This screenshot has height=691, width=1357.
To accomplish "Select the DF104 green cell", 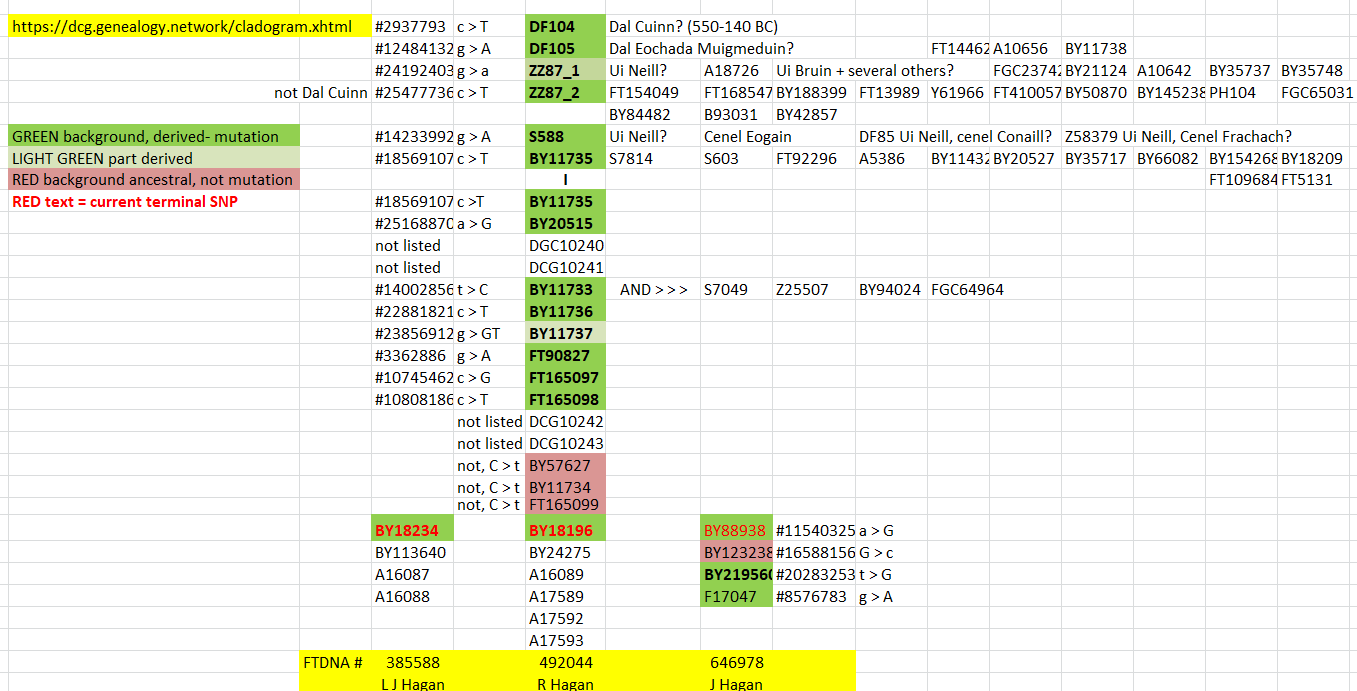I will coord(565,26).
